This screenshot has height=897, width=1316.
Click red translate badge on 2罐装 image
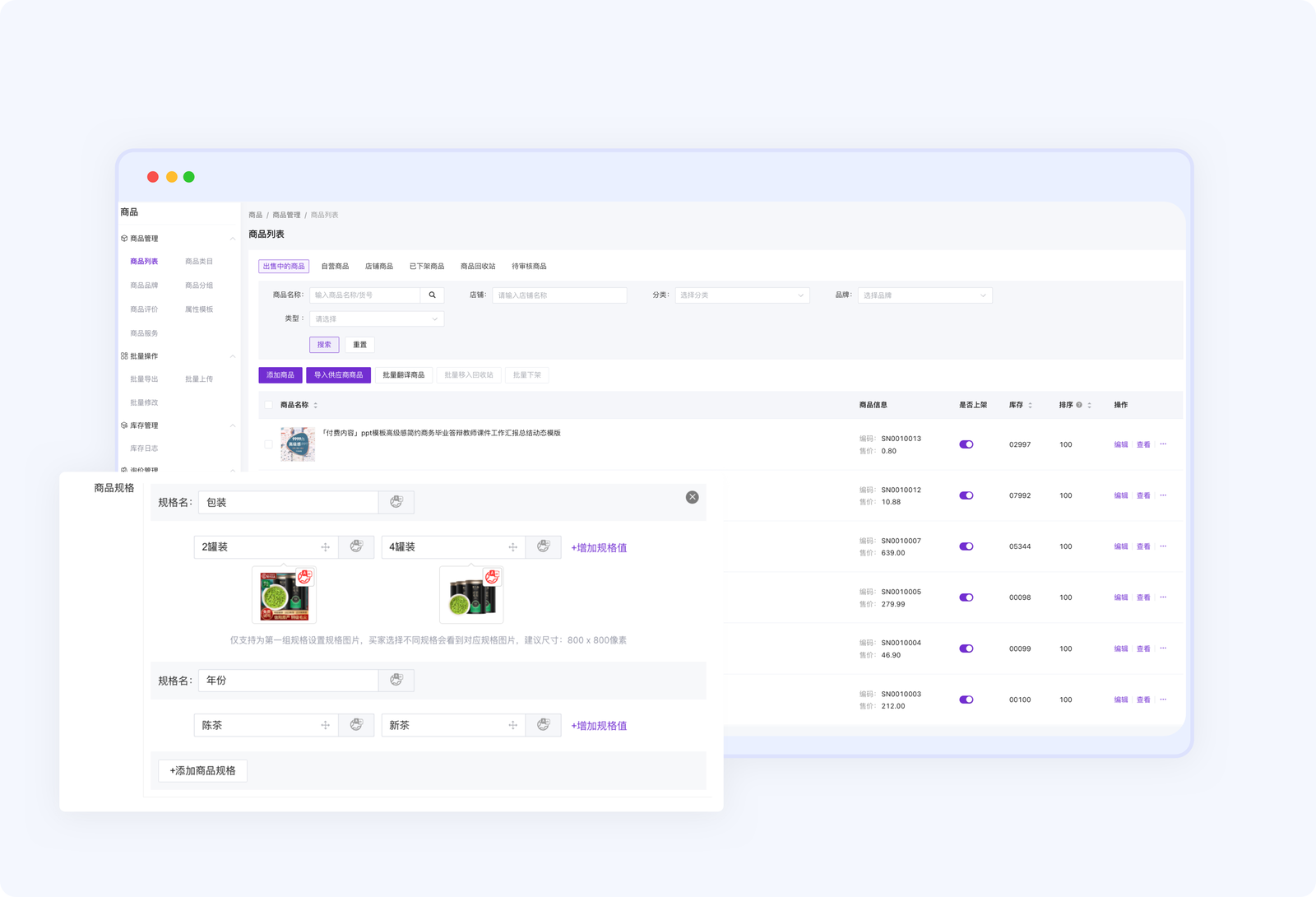click(x=304, y=577)
